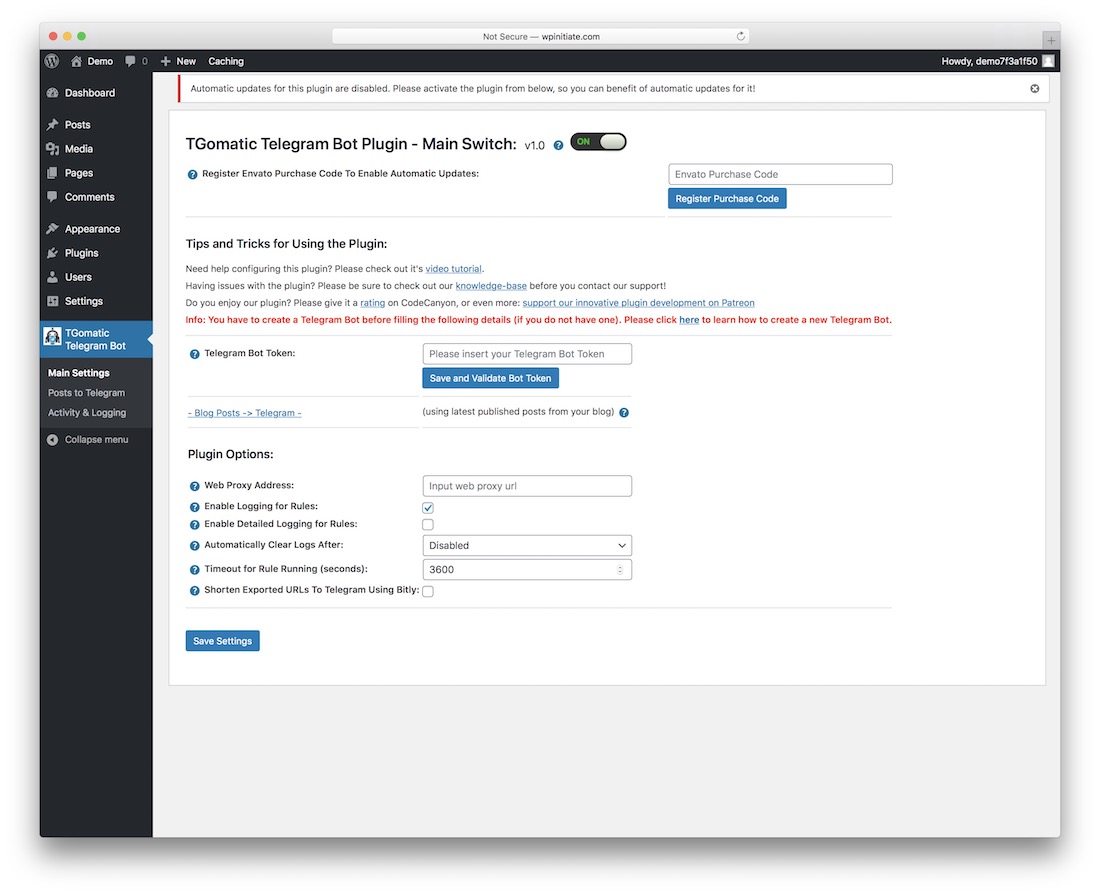Expand Automatically Clear Logs After dropdown

point(527,545)
